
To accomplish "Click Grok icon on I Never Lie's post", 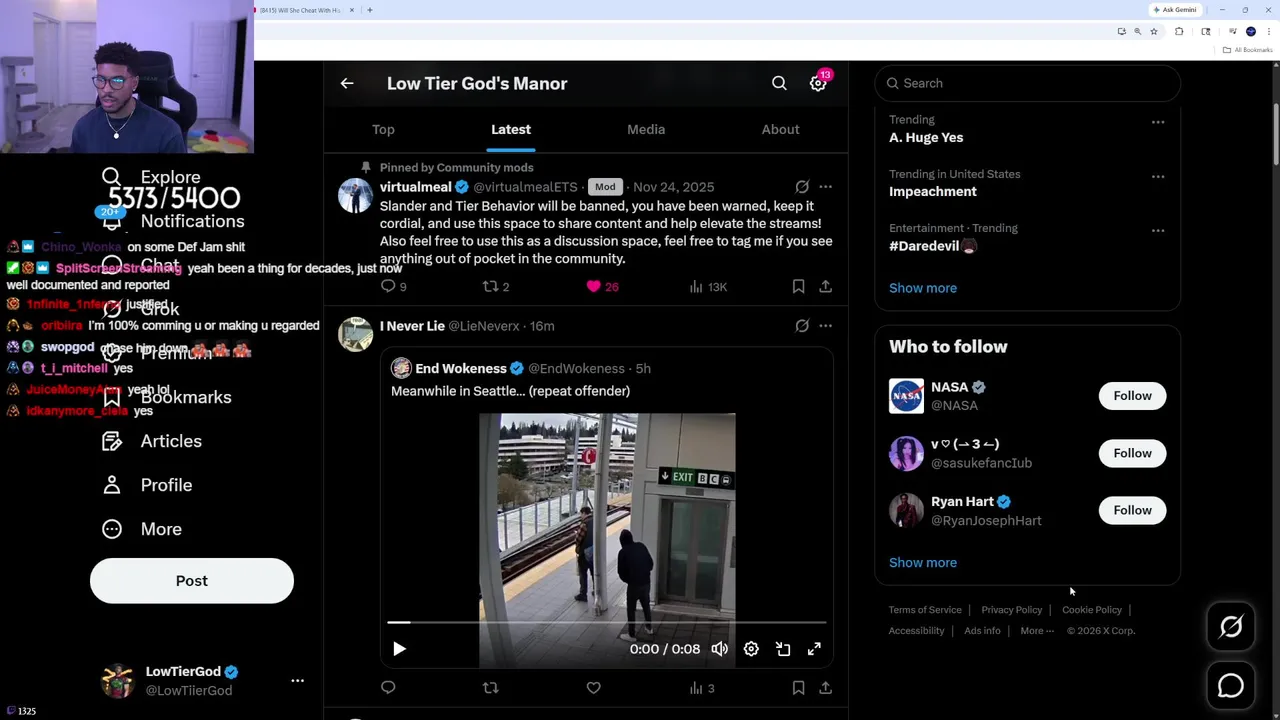I will pyautogui.click(x=802, y=326).
